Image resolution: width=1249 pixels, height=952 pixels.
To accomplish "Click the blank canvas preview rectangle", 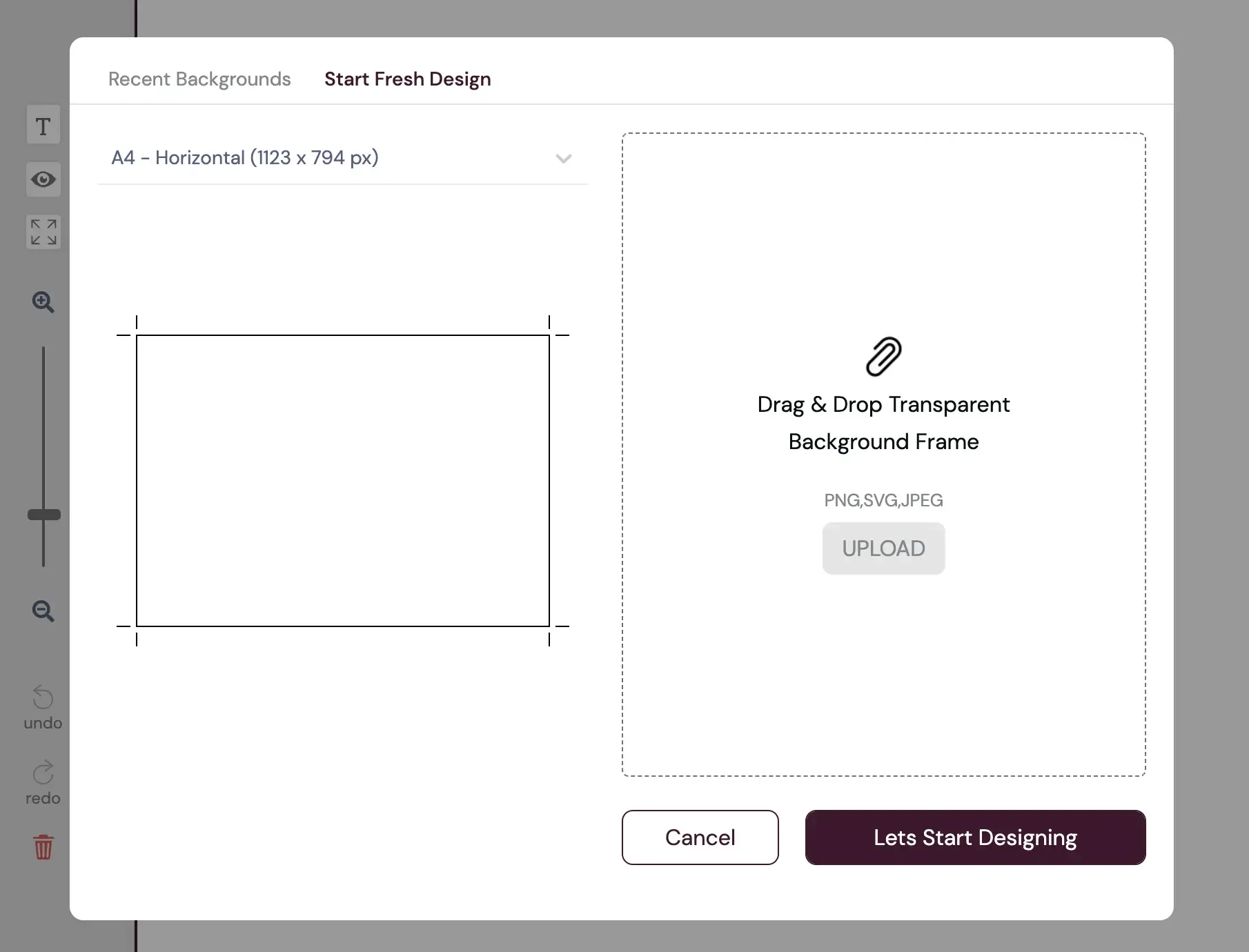I will point(343,481).
